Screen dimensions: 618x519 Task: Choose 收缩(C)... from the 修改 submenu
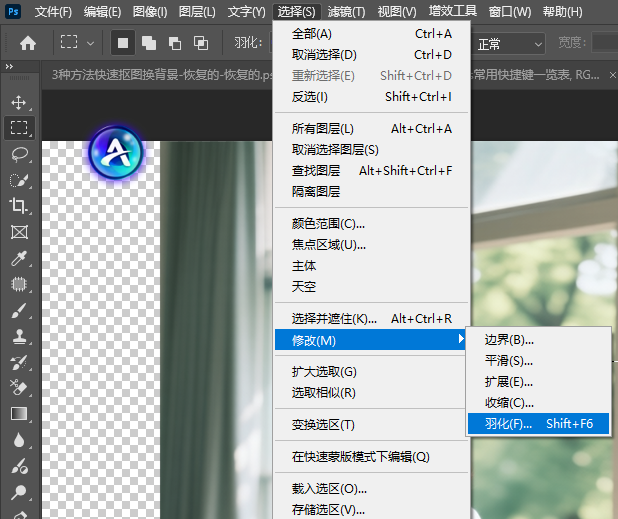click(510, 402)
